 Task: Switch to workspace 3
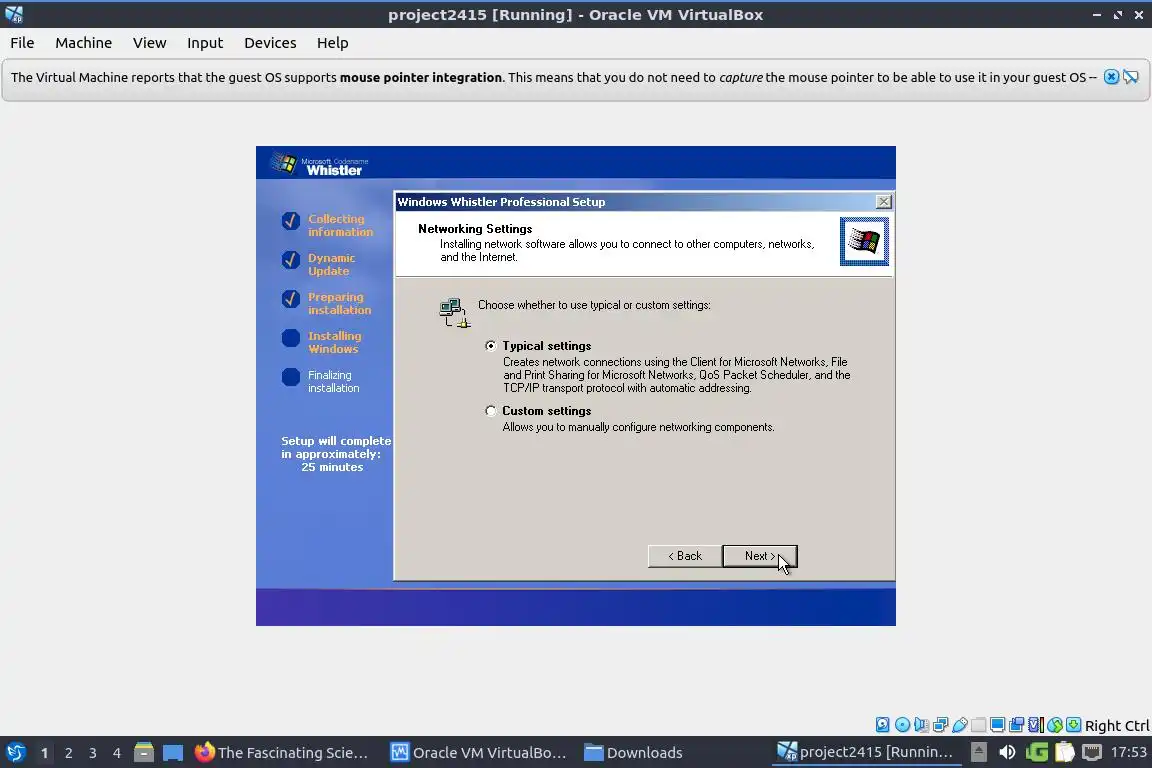click(x=93, y=753)
